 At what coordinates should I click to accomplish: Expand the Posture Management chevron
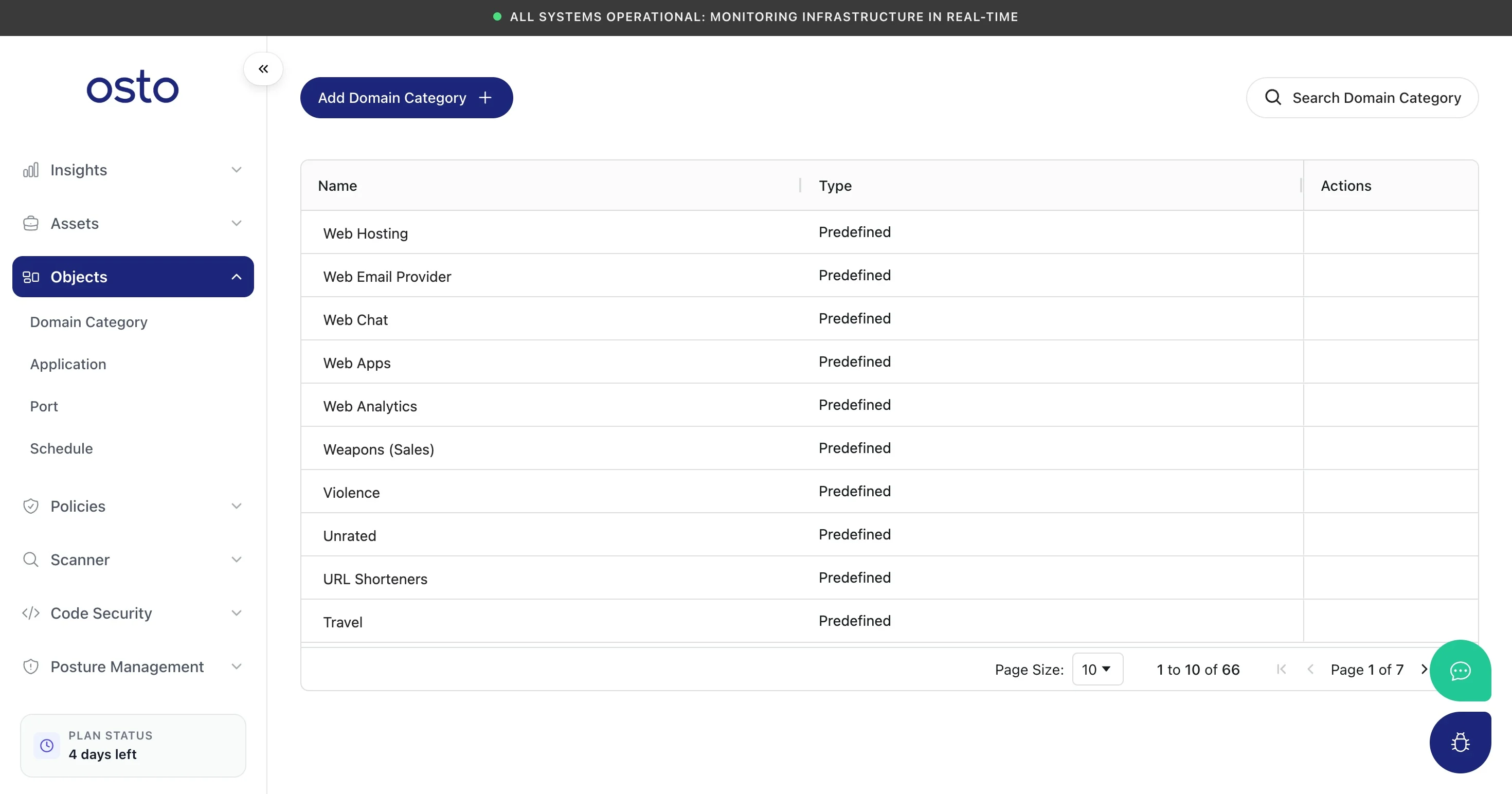click(x=237, y=666)
